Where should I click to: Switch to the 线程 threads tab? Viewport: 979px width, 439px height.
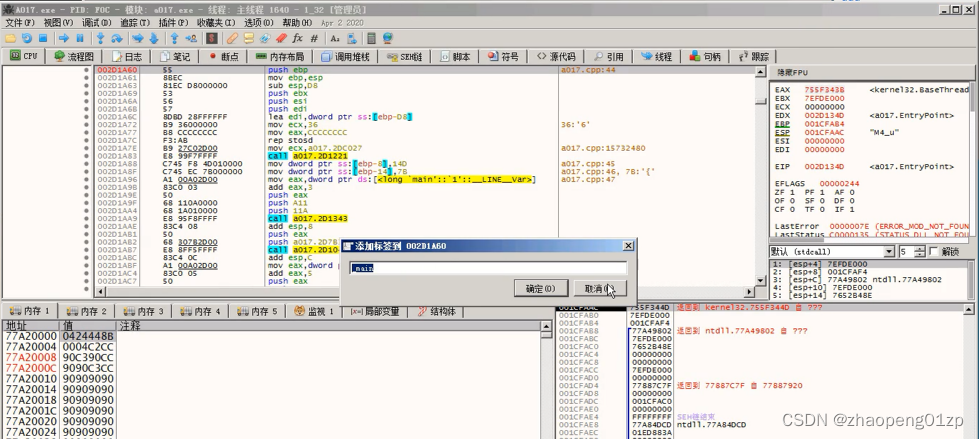pyautogui.click(x=656, y=56)
